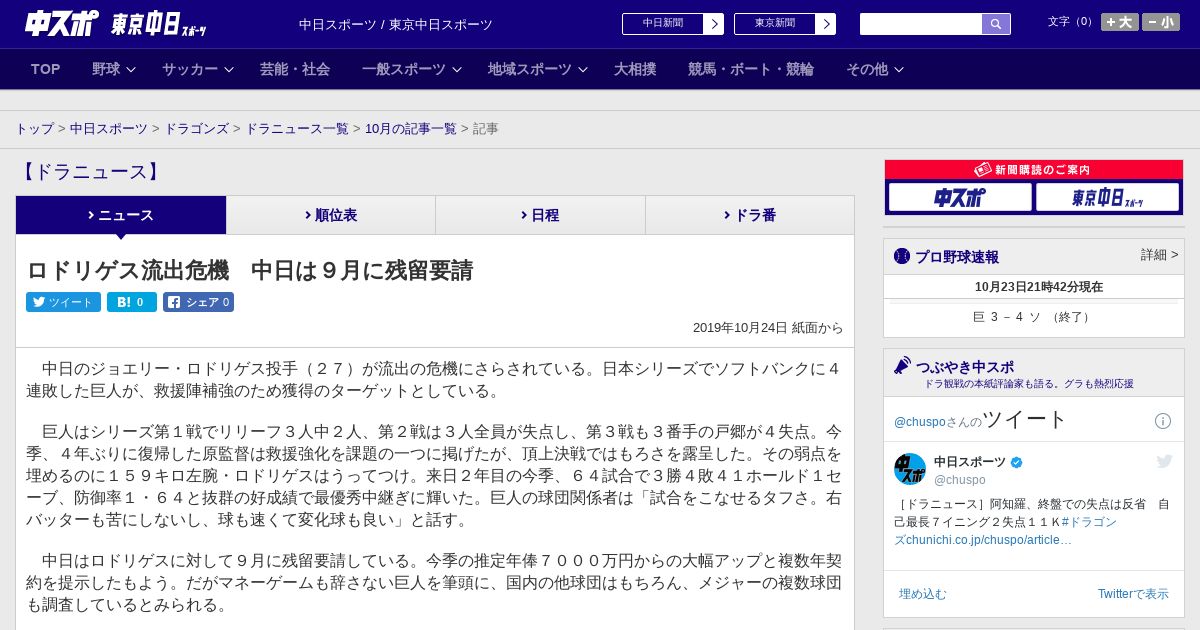
Task: Open 中スポ subscription banner
Action: point(960,198)
